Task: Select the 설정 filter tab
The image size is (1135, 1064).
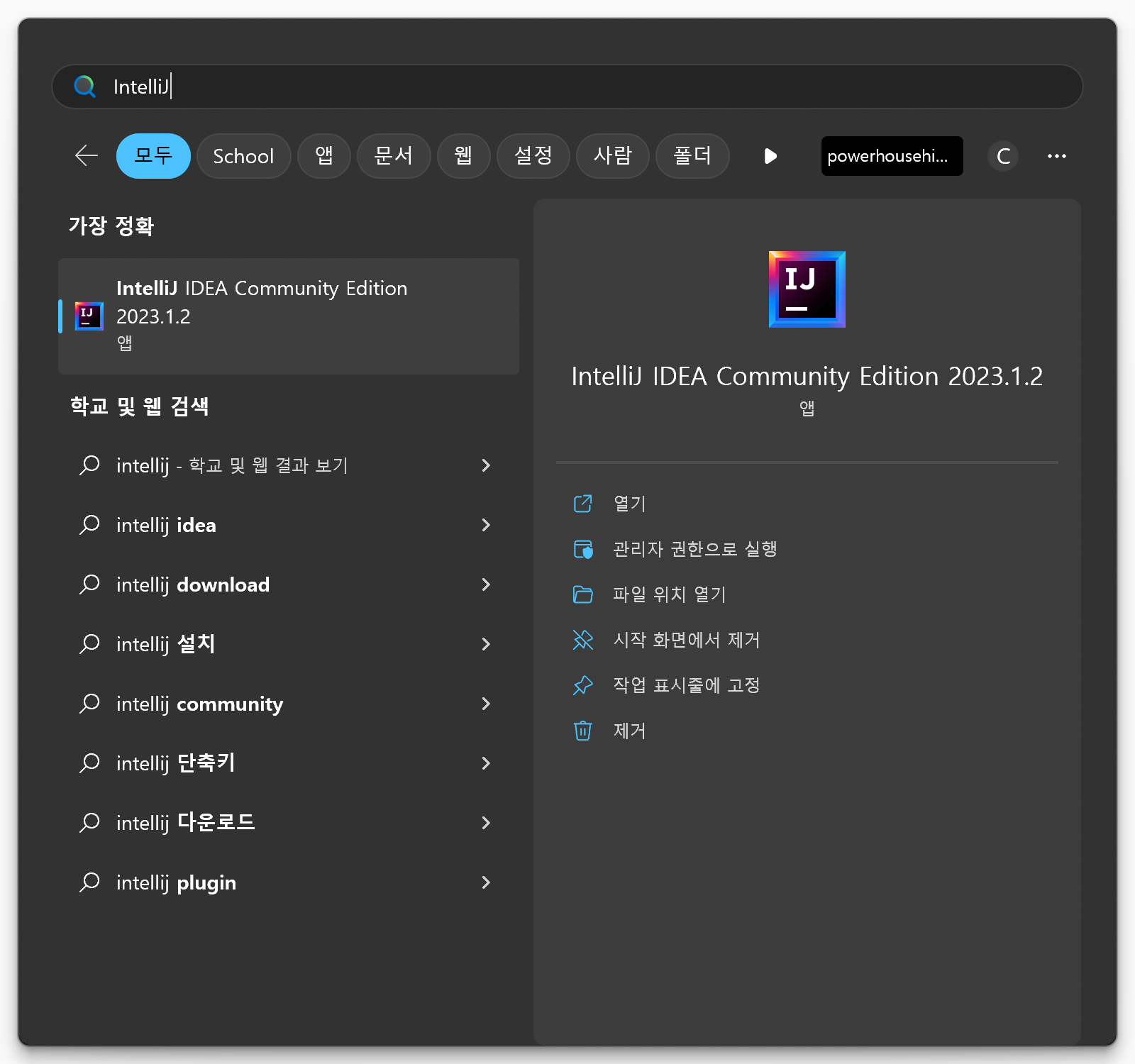Action: [x=533, y=156]
